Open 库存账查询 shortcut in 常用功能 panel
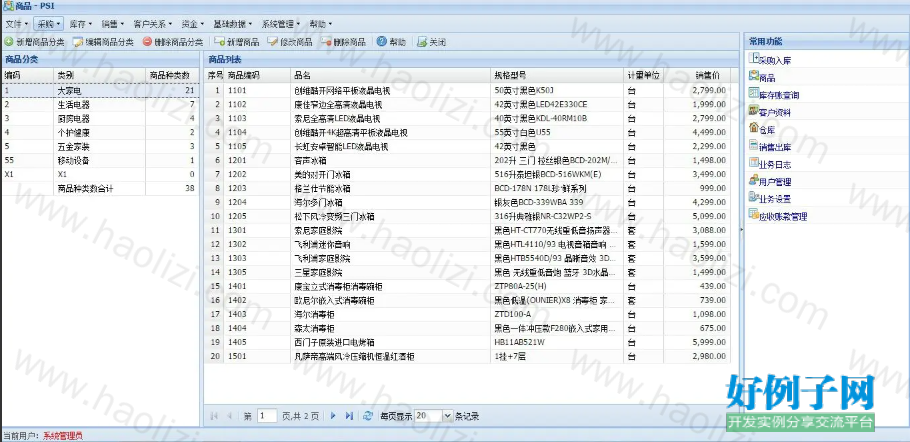Viewport: 910px width, 442px height. tap(774, 94)
